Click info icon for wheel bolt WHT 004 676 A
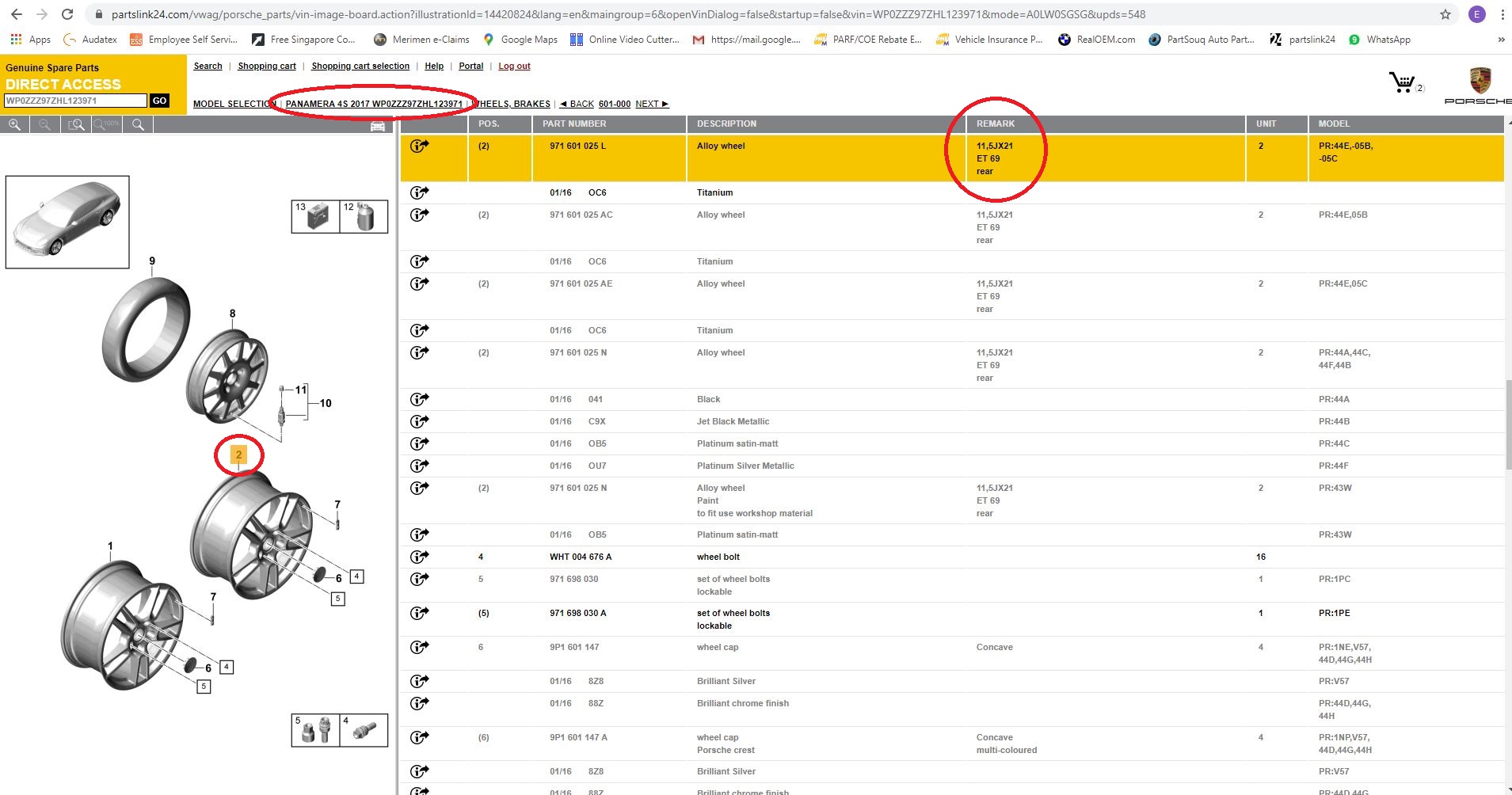Screen dimensions: 1512x795 (419, 557)
